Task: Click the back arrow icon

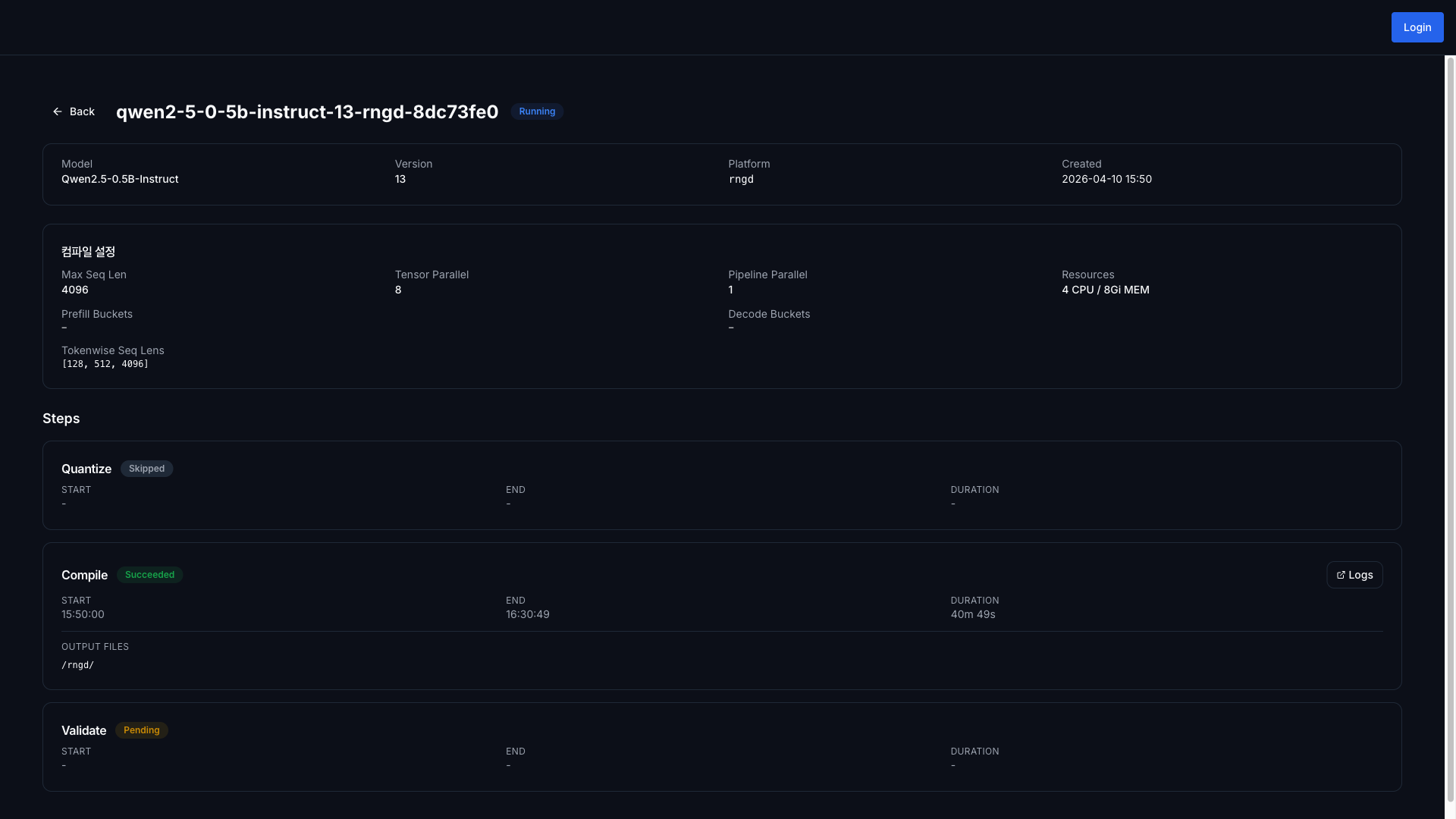Action: pos(58,111)
